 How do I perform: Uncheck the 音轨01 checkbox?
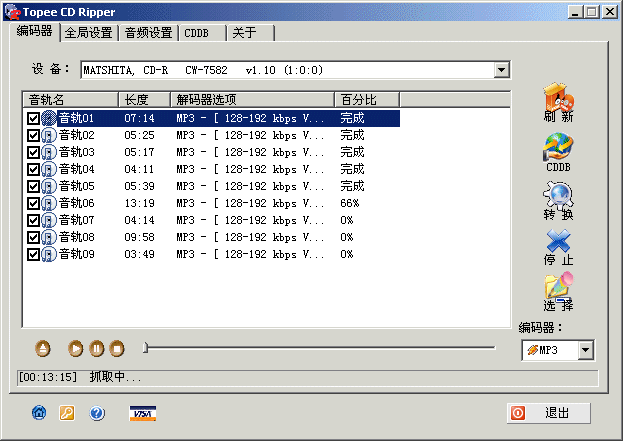[33, 118]
